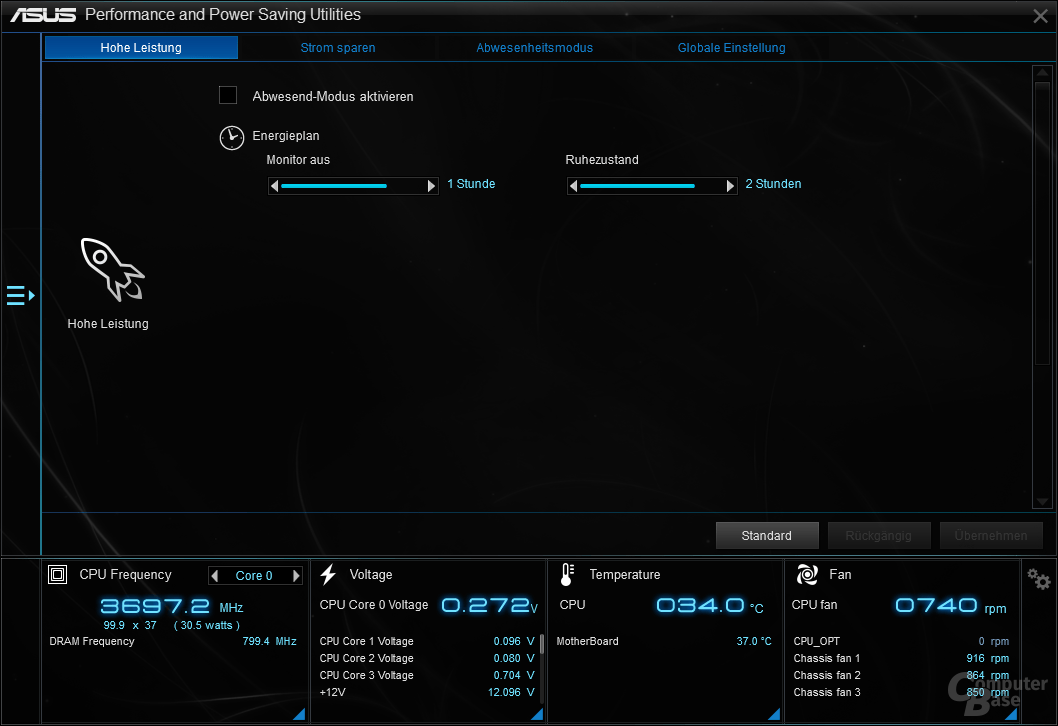Click the Voltage lightning bolt icon
1058x726 pixels.
coord(328,575)
